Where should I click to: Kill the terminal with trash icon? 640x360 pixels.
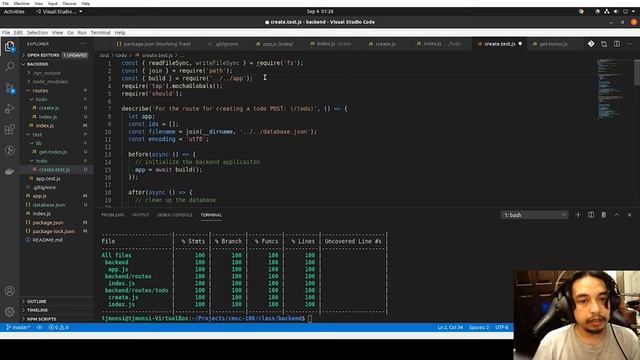click(x=604, y=215)
